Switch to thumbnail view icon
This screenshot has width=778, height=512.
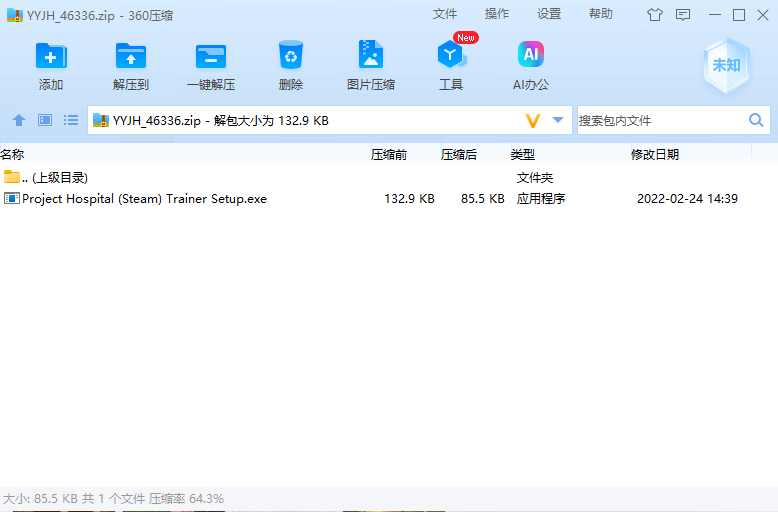[45, 120]
